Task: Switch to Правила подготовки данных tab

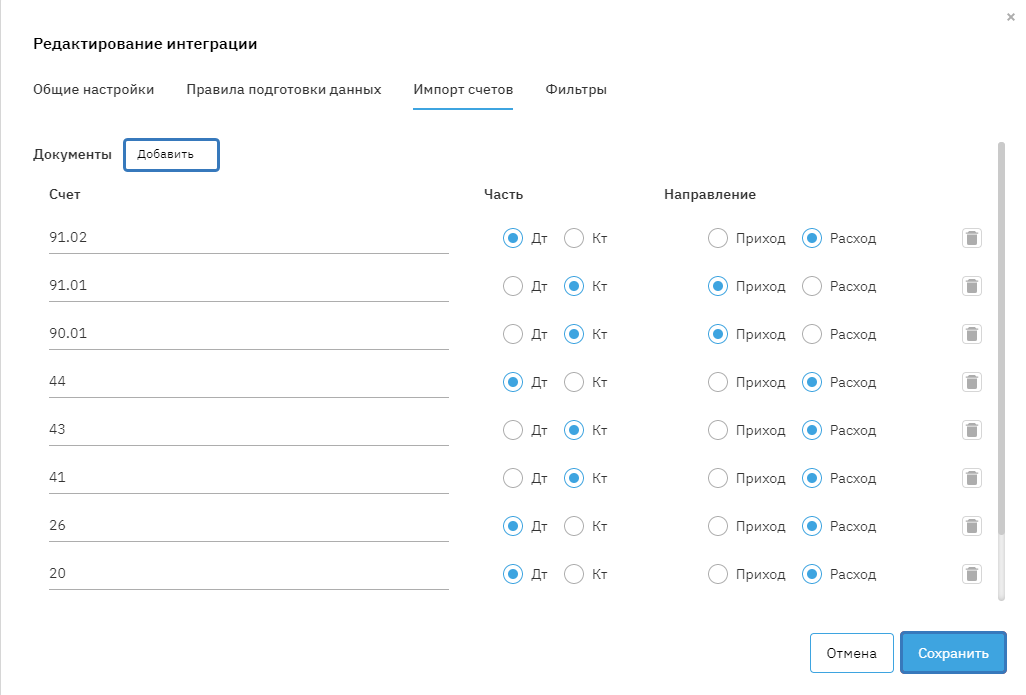Action: (x=284, y=90)
